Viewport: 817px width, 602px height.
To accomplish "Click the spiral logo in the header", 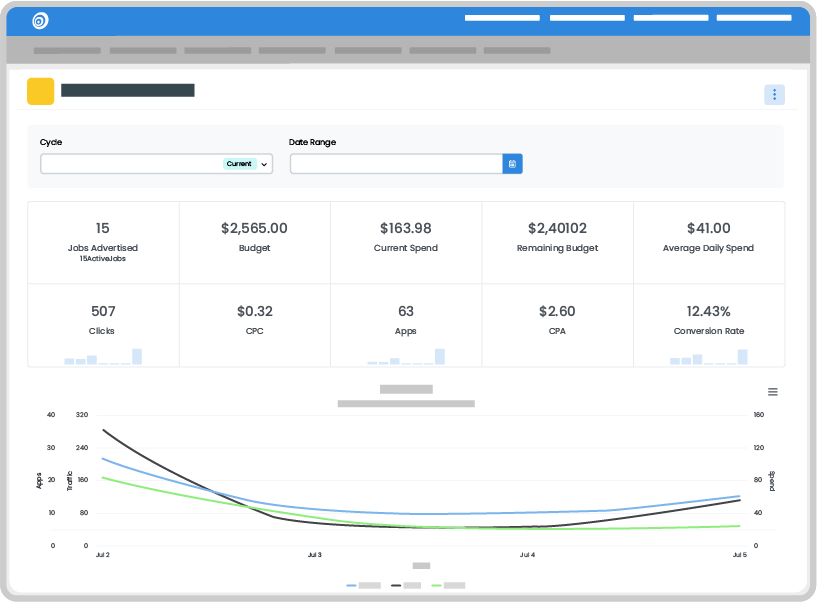I will coord(40,20).
